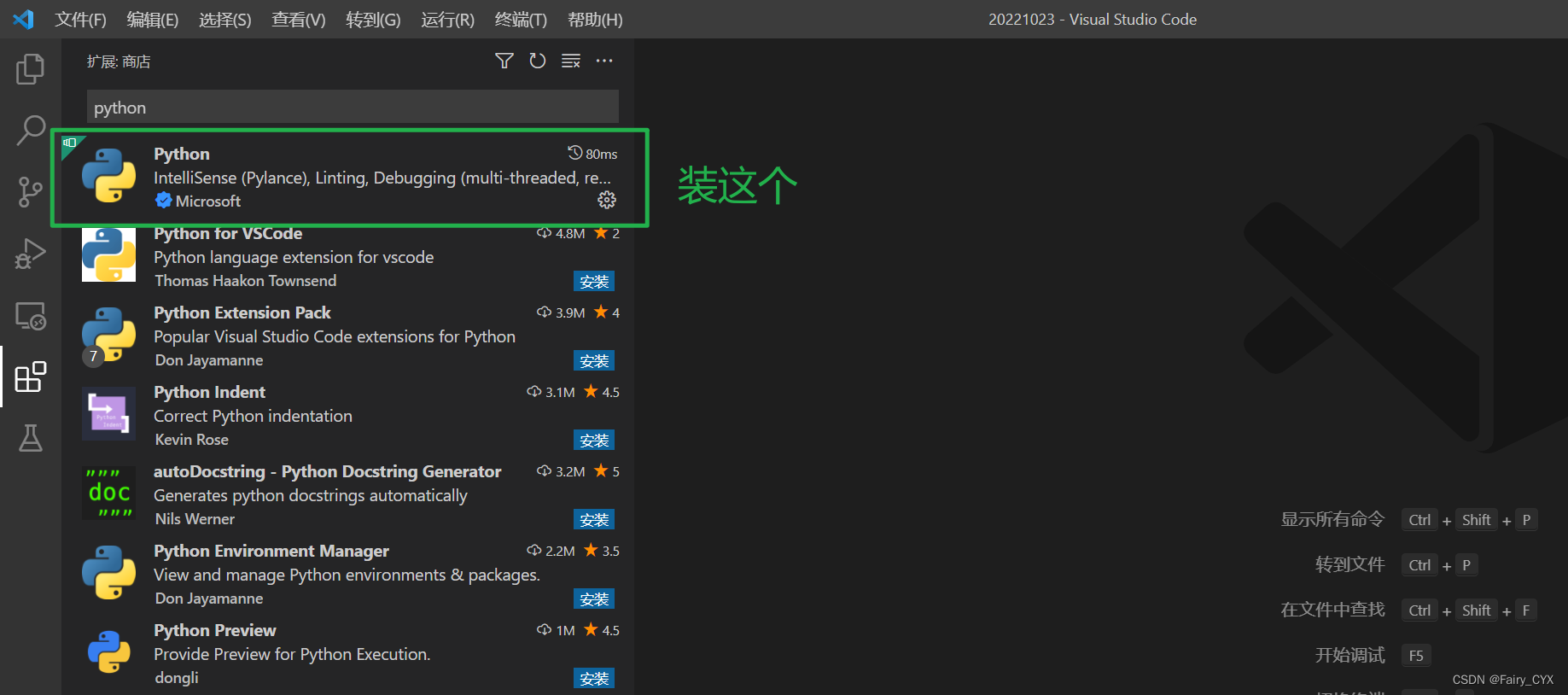Screen dimensions: 1568x695
Task: Click publisher name Nils Werner
Action: (195, 519)
